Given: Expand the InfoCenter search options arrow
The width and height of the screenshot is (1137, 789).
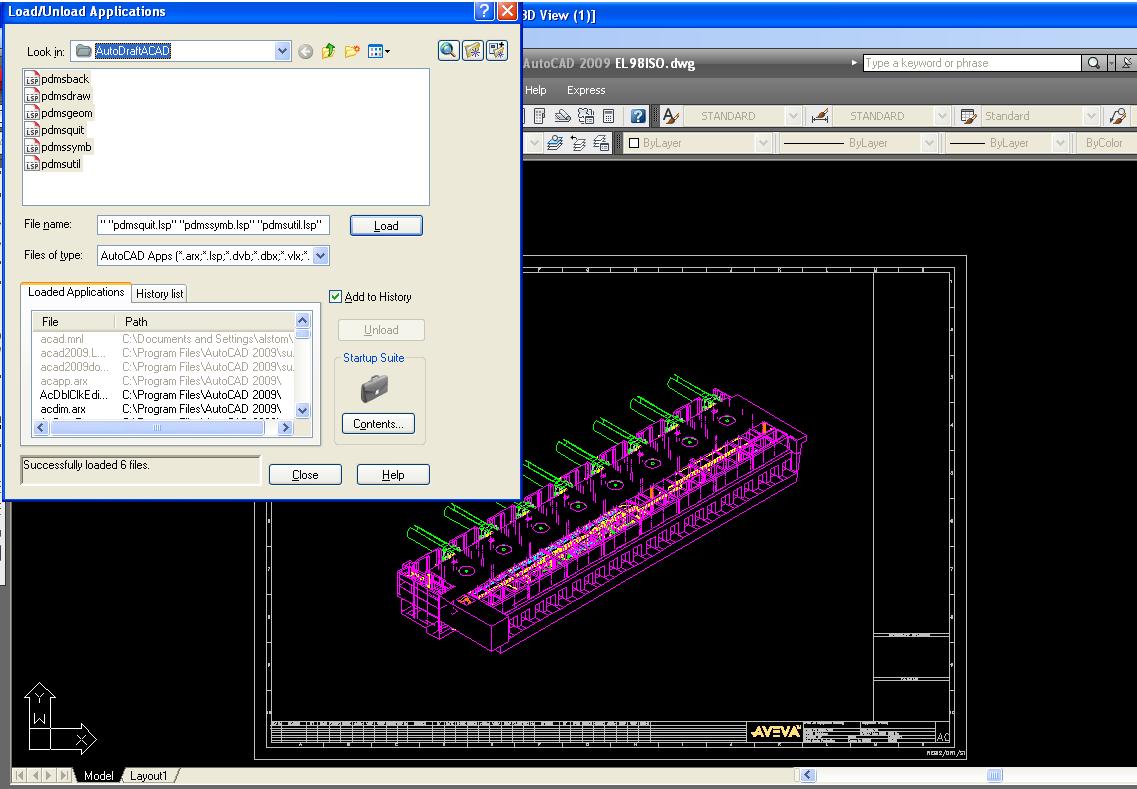Looking at the screenshot, I should point(1111,63).
